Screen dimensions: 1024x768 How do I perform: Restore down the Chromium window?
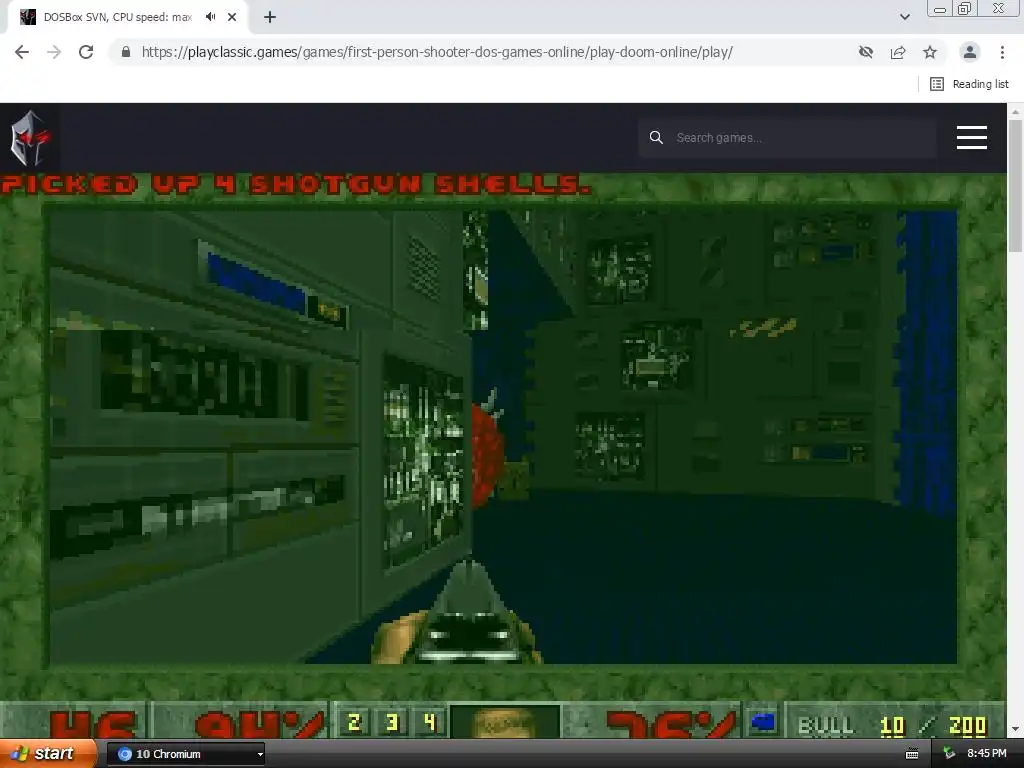tap(965, 8)
